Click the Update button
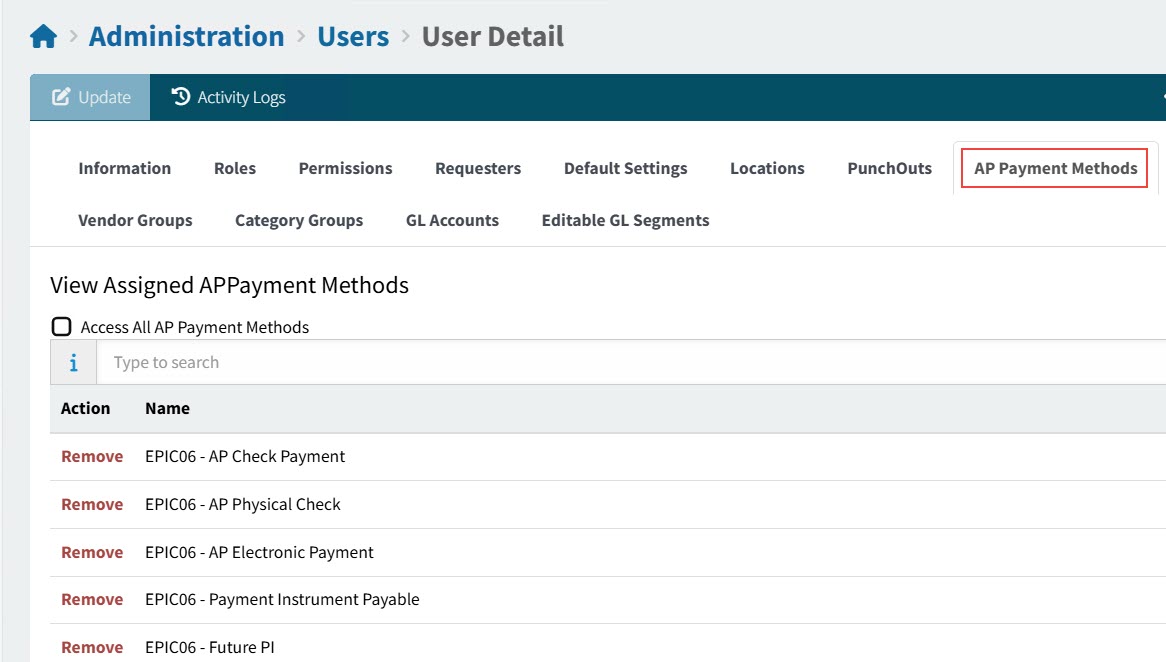This screenshot has width=1166, height=662. coord(91,97)
